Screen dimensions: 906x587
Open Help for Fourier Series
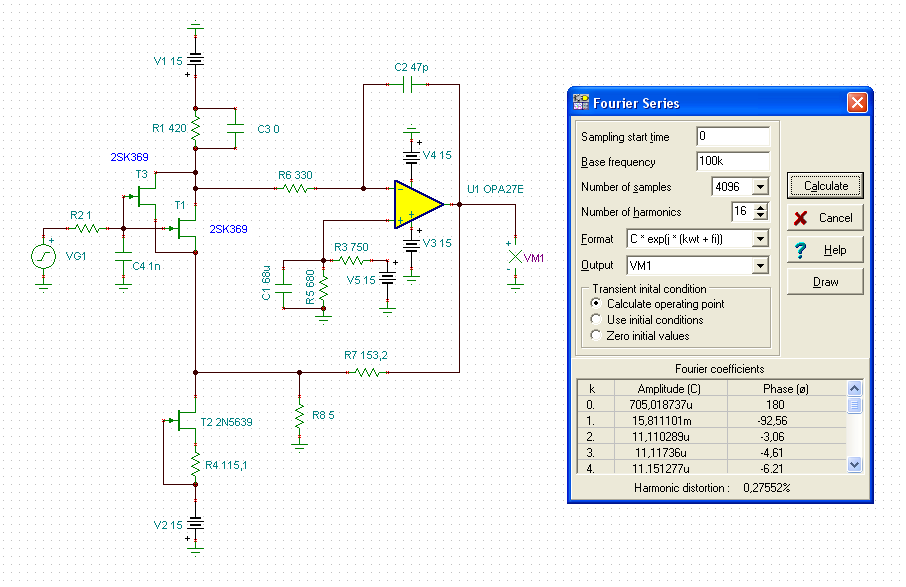pos(825,250)
